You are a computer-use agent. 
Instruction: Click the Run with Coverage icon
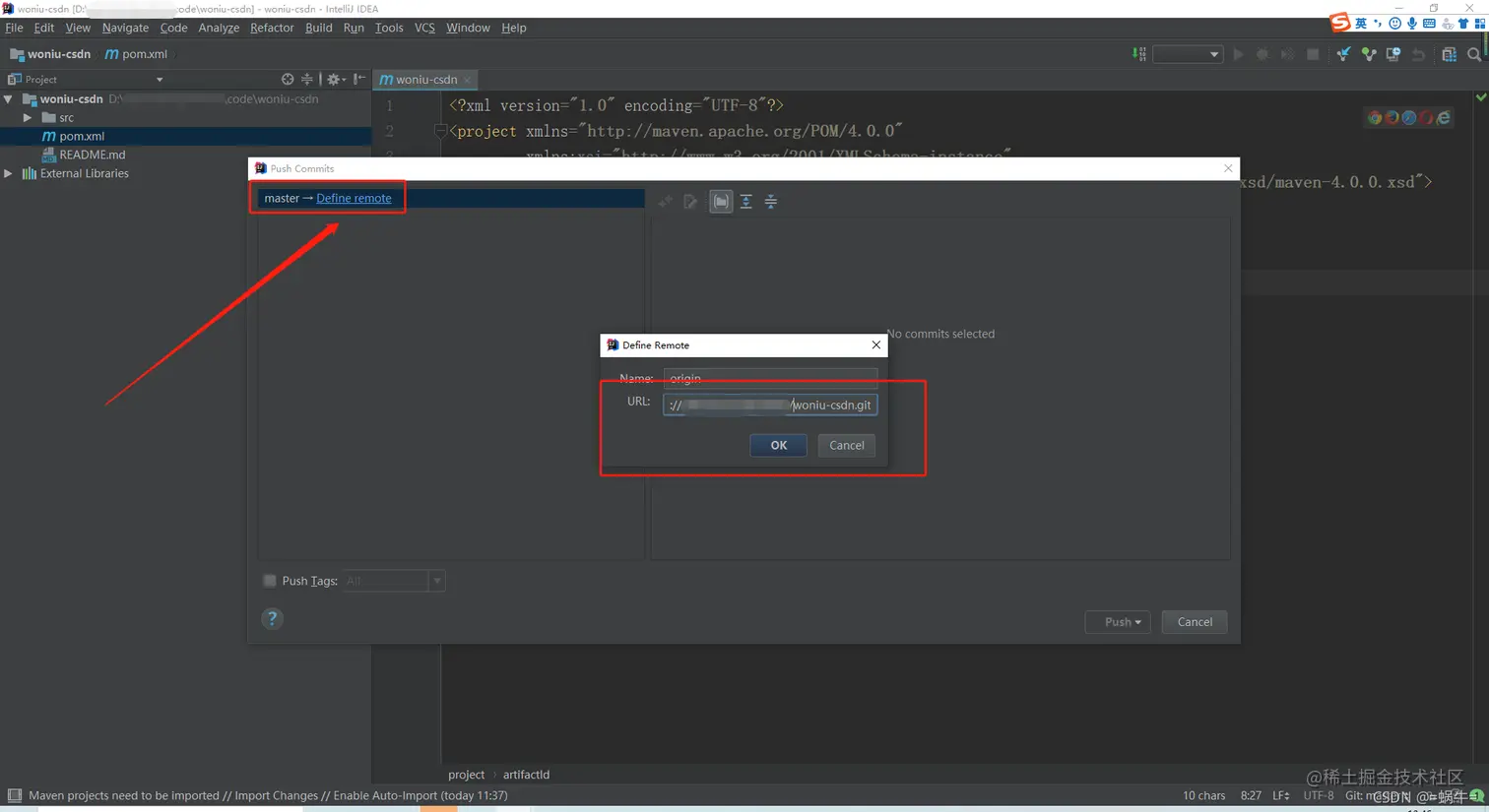1287,54
